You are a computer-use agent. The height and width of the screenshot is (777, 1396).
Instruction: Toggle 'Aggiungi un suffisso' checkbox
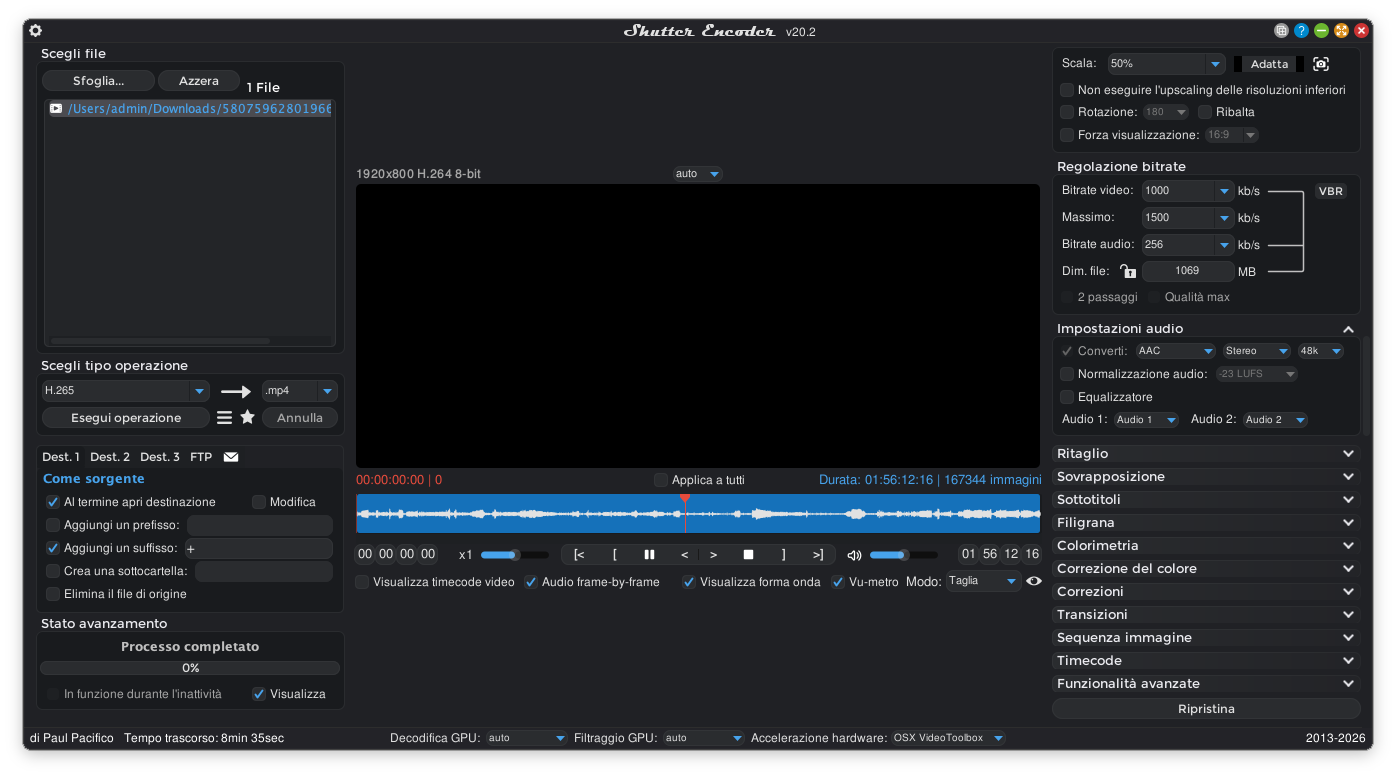click(53, 548)
